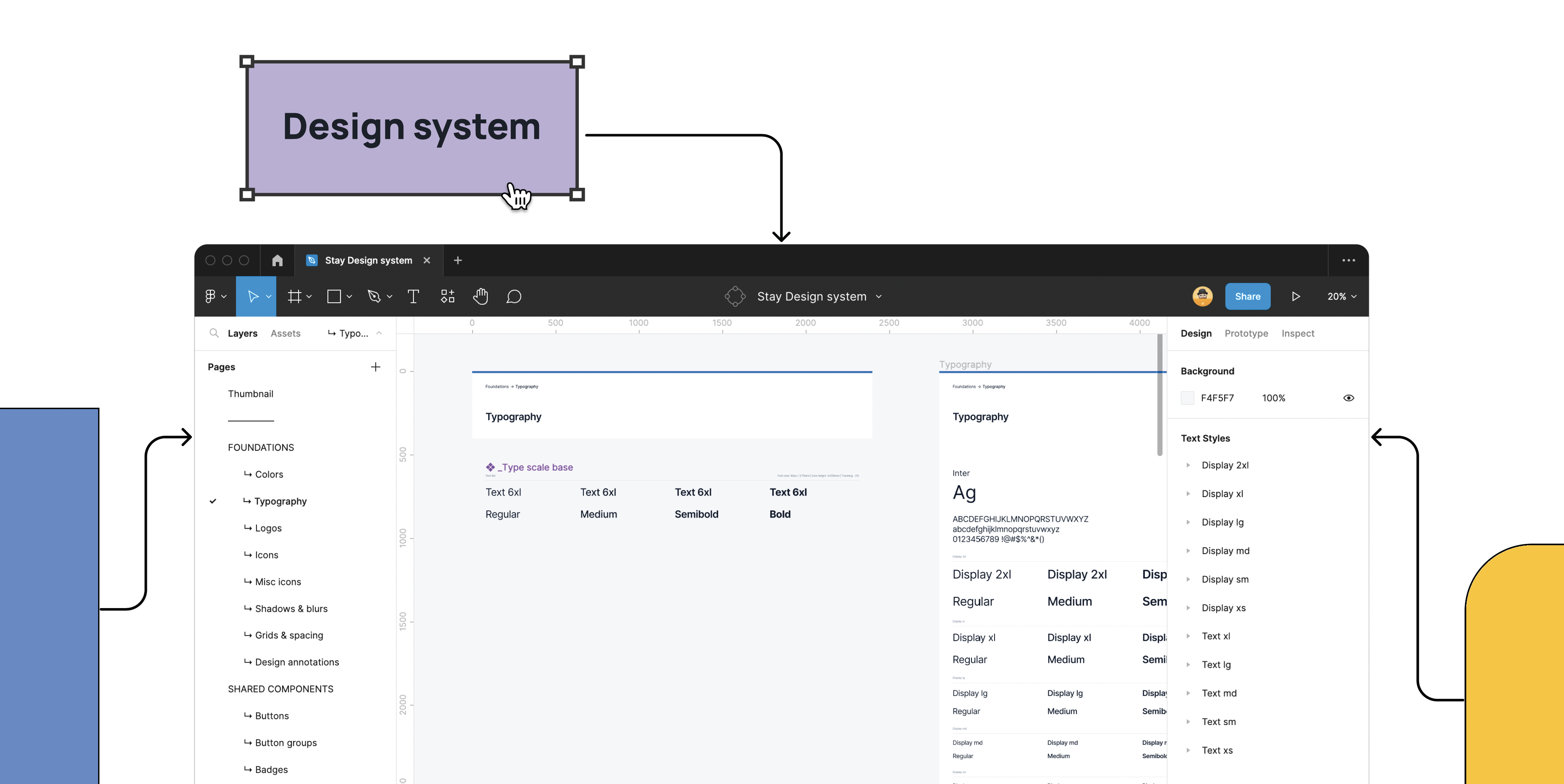The height and width of the screenshot is (784, 1564).
Task: Click the search icon in Layers panel
Action: [x=214, y=333]
